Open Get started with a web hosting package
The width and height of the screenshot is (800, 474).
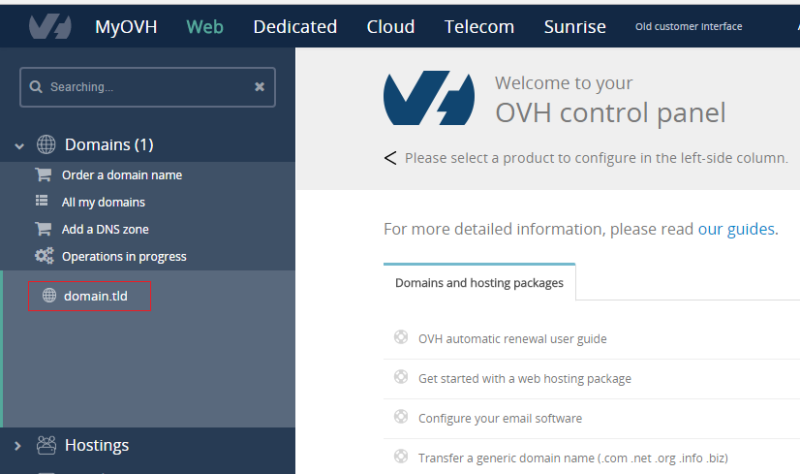(x=524, y=378)
